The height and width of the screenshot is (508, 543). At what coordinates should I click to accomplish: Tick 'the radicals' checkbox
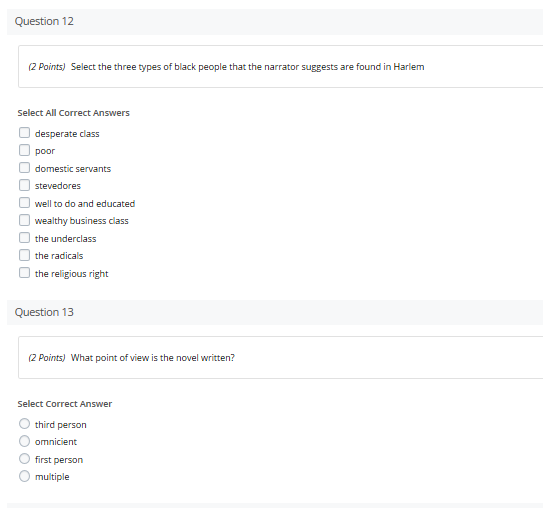point(24,255)
